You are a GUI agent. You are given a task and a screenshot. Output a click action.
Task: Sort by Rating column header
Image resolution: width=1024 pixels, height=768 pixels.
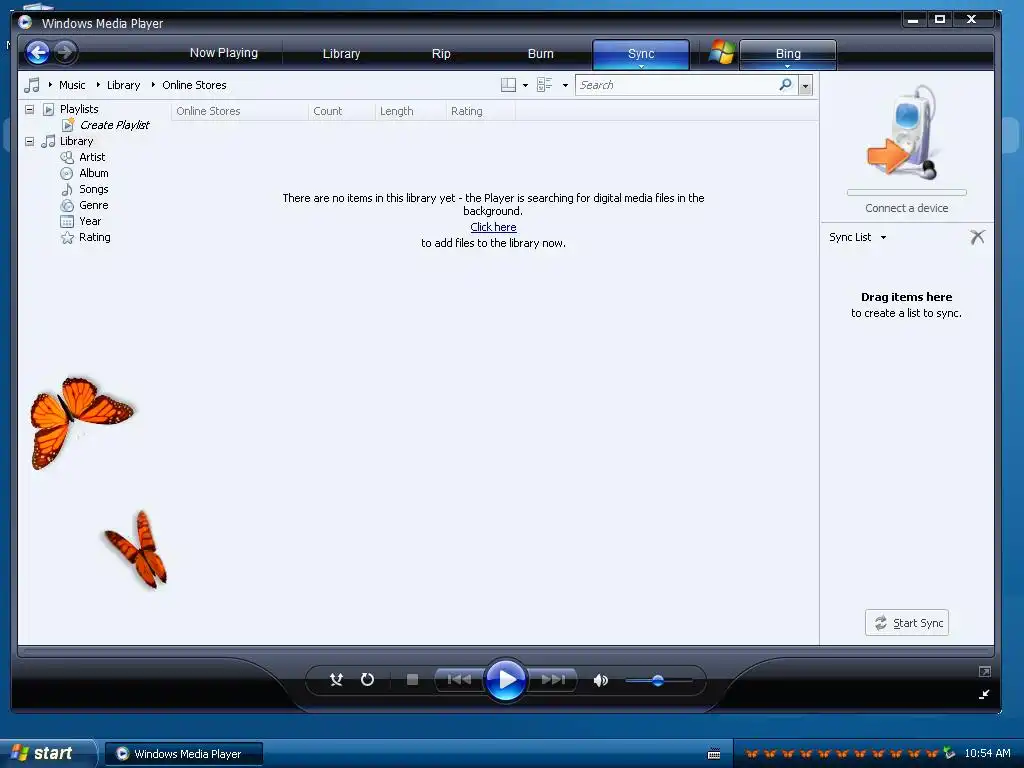coord(481,111)
